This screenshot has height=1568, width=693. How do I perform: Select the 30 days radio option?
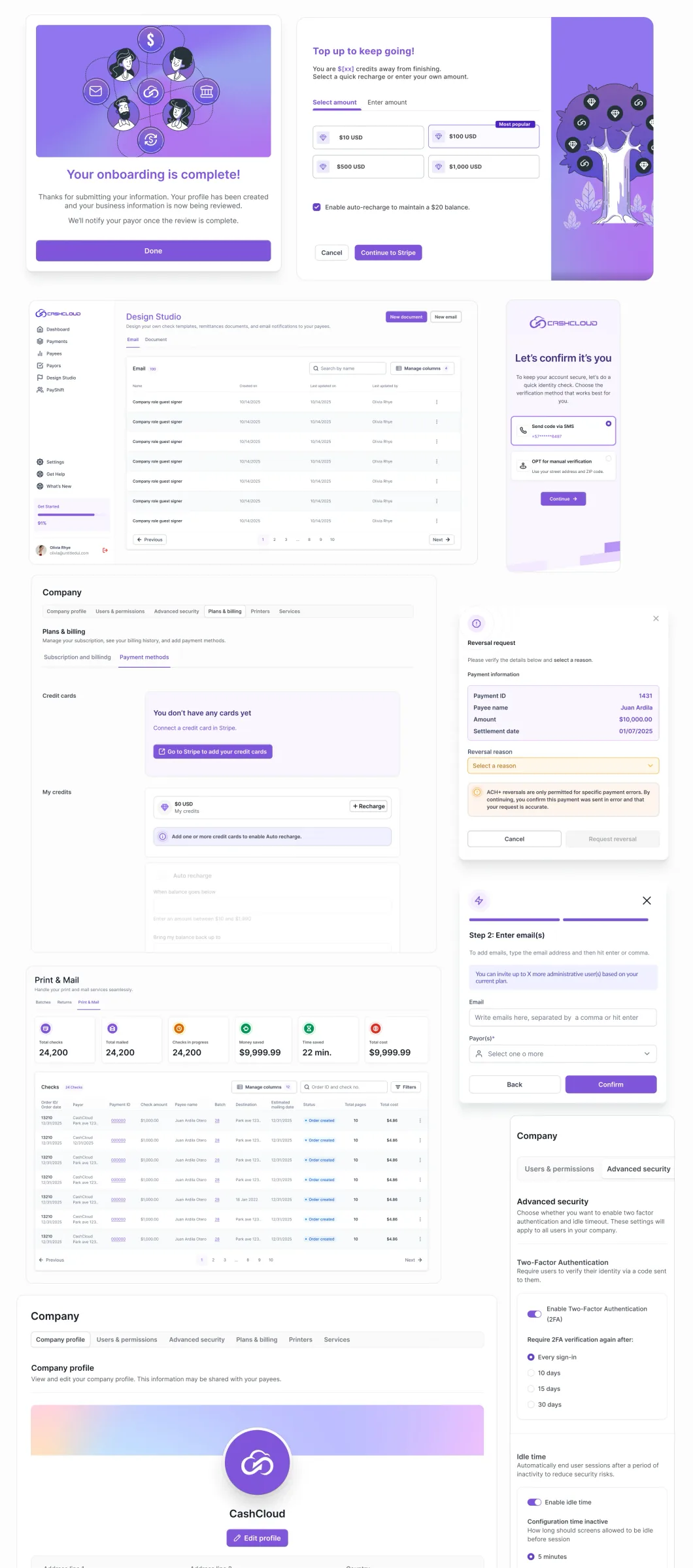(x=531, y=1404)
